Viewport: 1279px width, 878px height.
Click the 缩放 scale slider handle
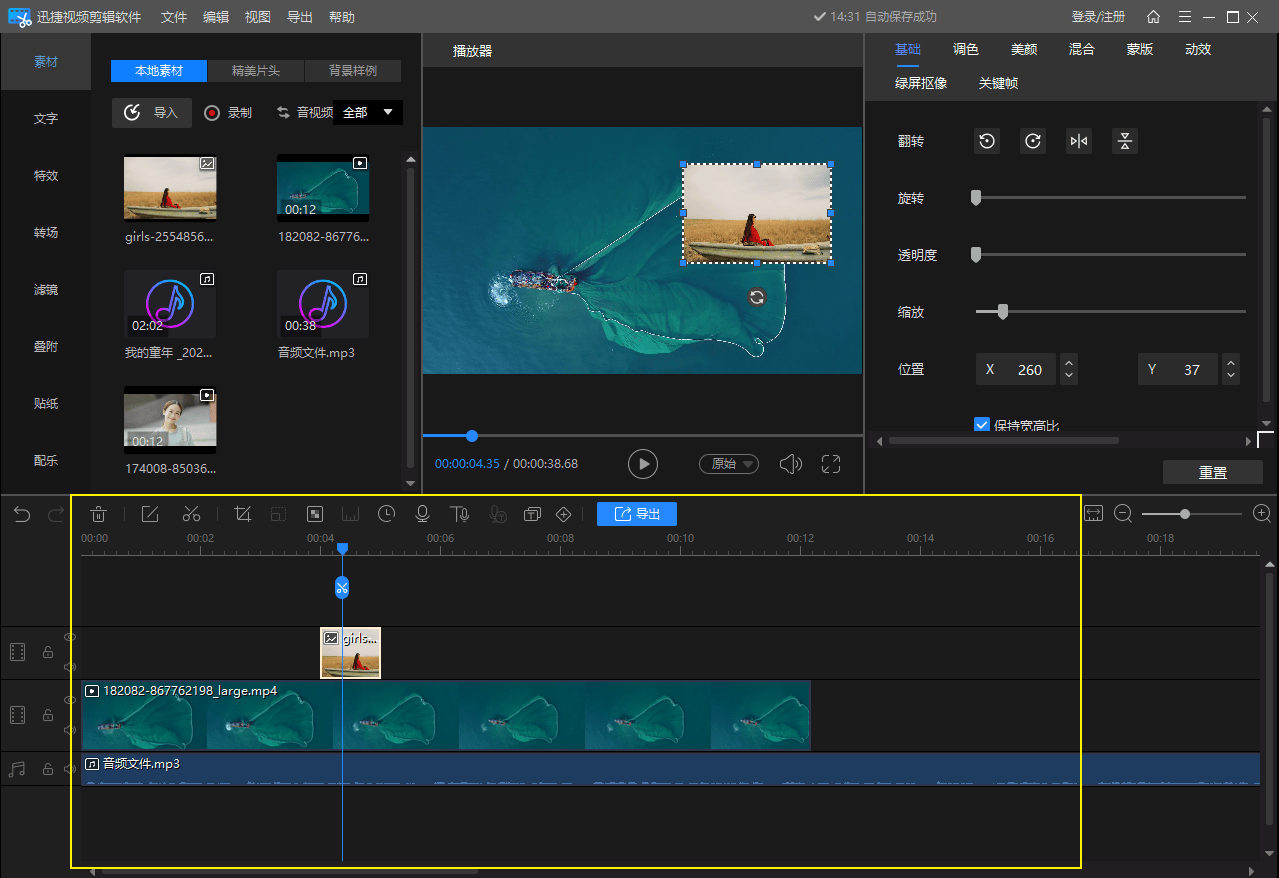[1002, 312]
